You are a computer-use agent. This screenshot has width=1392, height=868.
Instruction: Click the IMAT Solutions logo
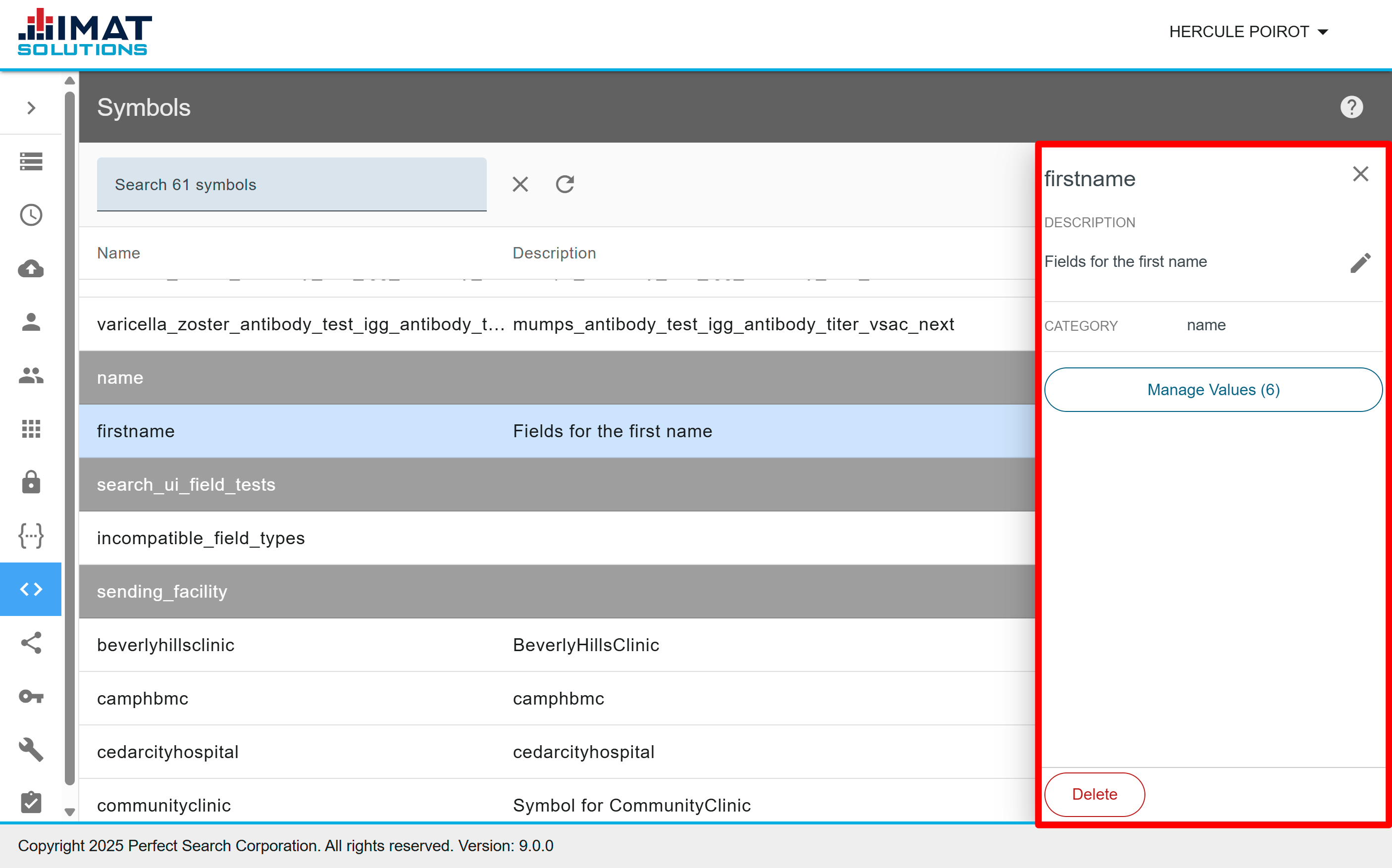click(x=84, y=32)
